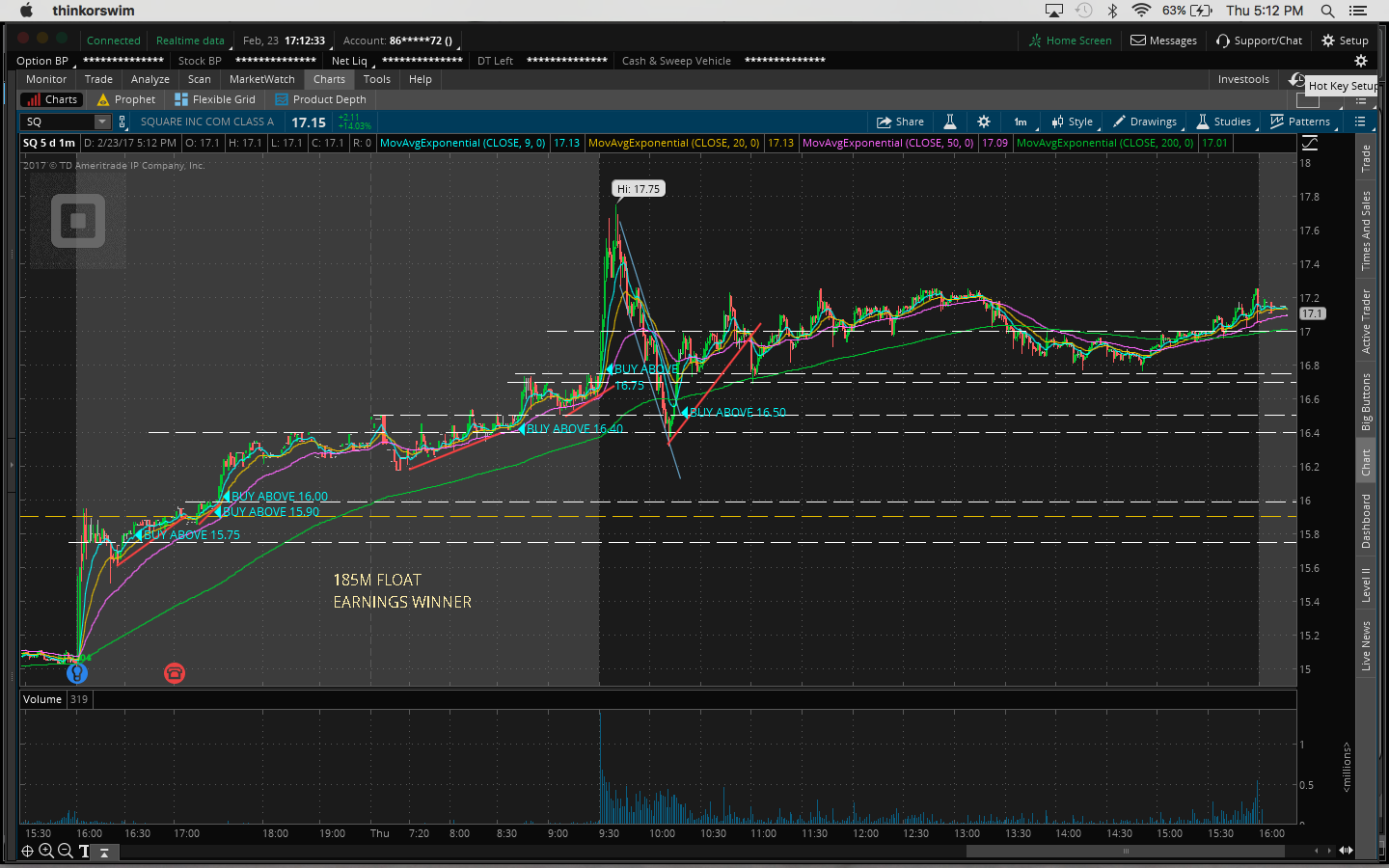The width and height of the screenshot is (1389, 868).
Task: Switch to the MarketWatch tab
Action: pos(261,79)
